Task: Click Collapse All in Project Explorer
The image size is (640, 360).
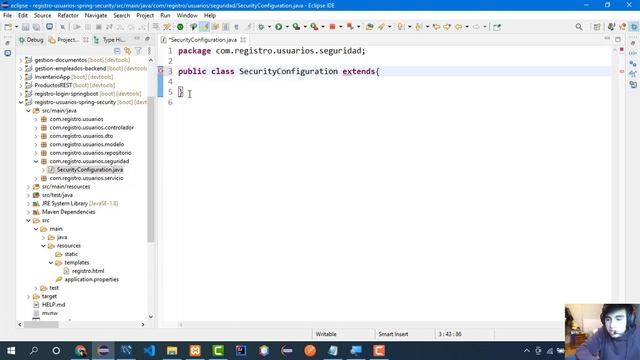Action: (x=117, y=51)
